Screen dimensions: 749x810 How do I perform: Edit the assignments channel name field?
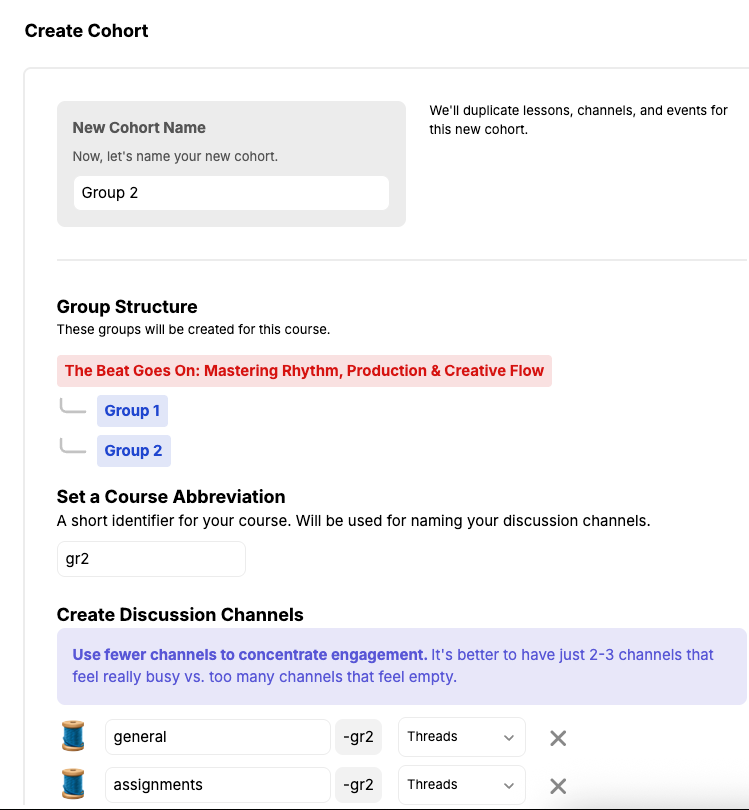[217, 785]
